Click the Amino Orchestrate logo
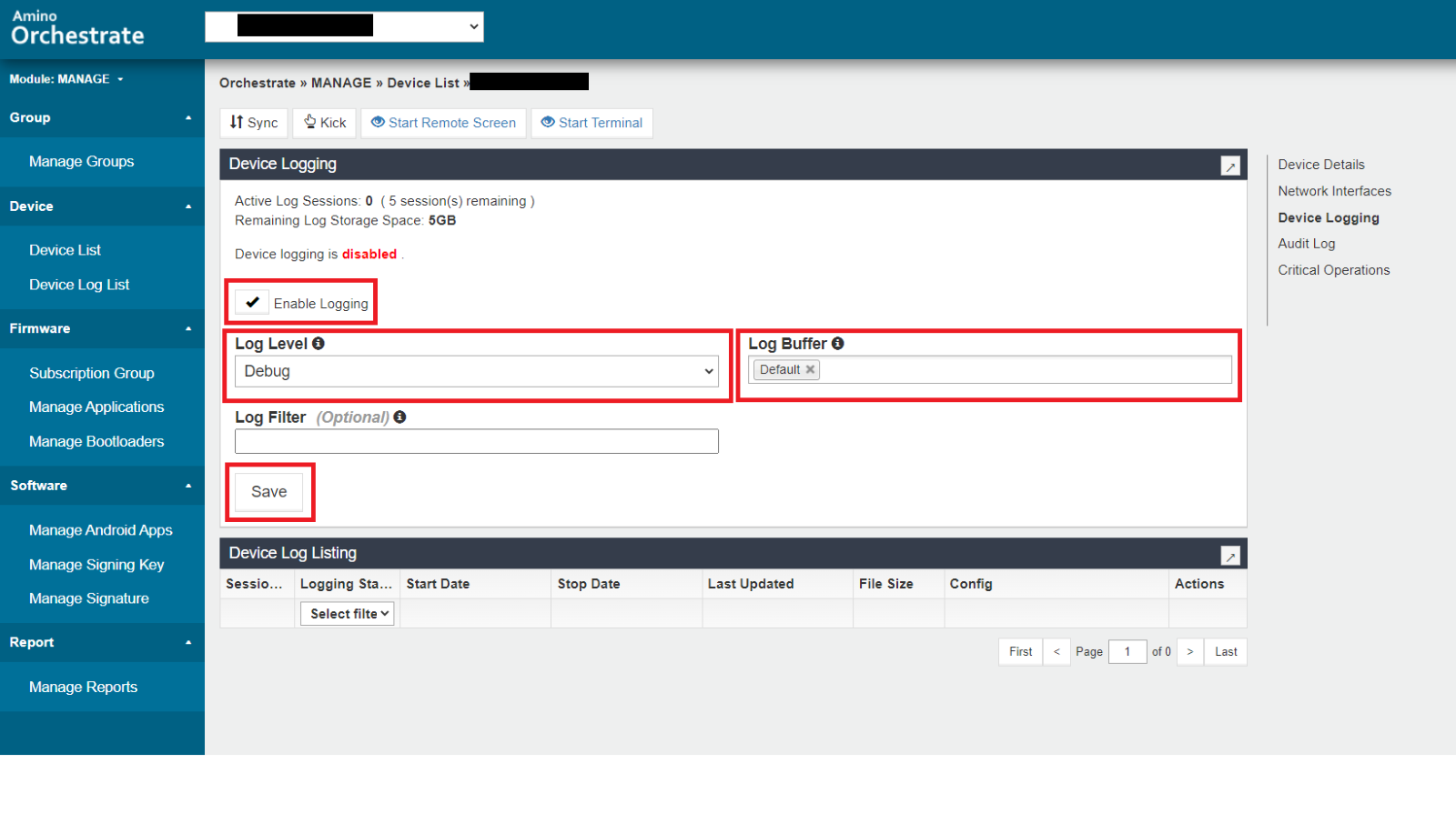 tap(77, 28)
